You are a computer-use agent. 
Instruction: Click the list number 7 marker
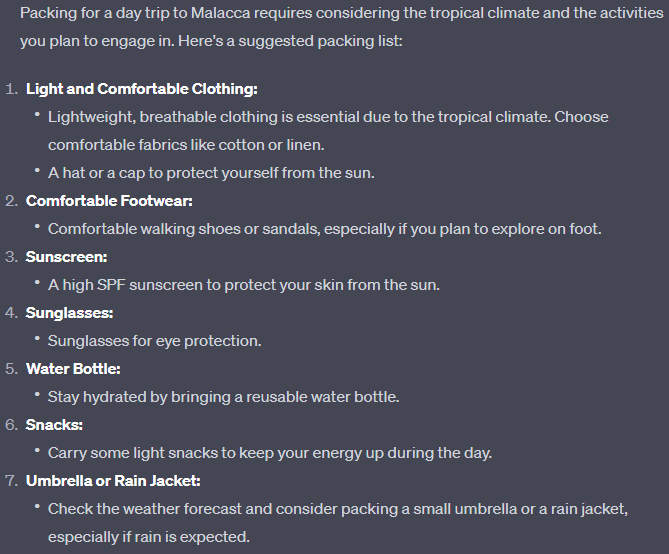12,481
